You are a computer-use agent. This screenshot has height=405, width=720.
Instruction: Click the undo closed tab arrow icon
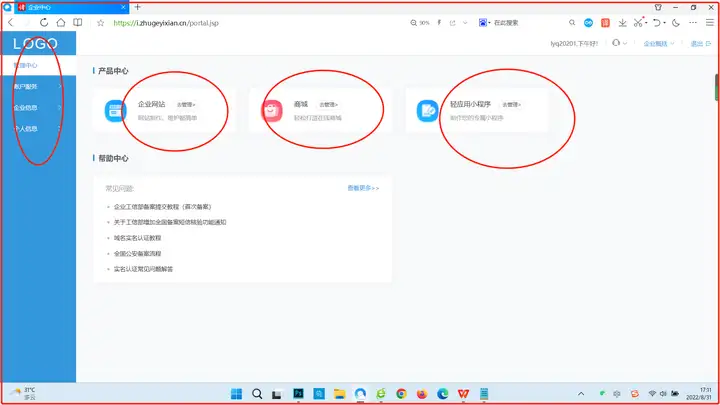657,22
